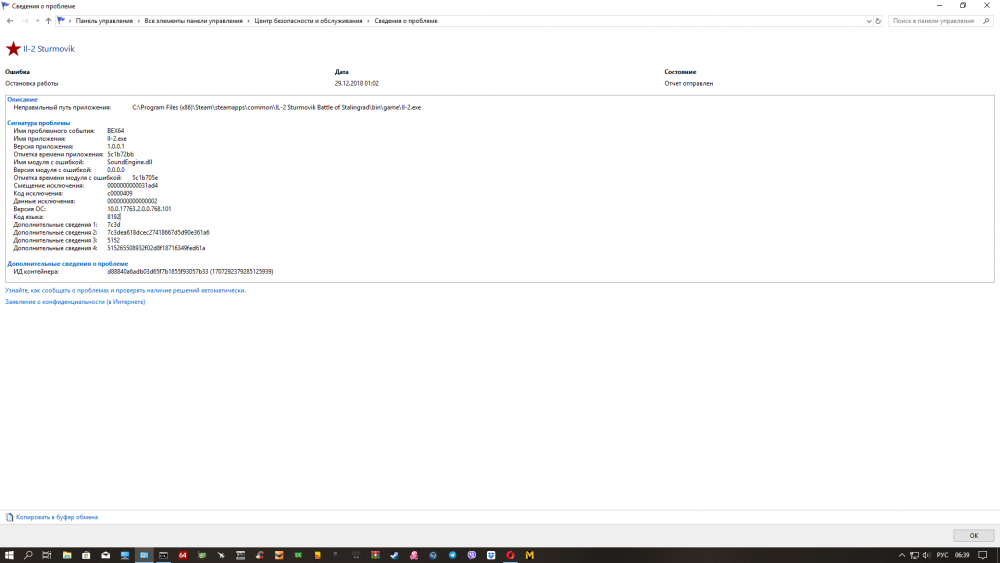The height and width of the screenshot is (563, 1000).
Task: Refresh the Control Panel page
Action: pos(878,21)
